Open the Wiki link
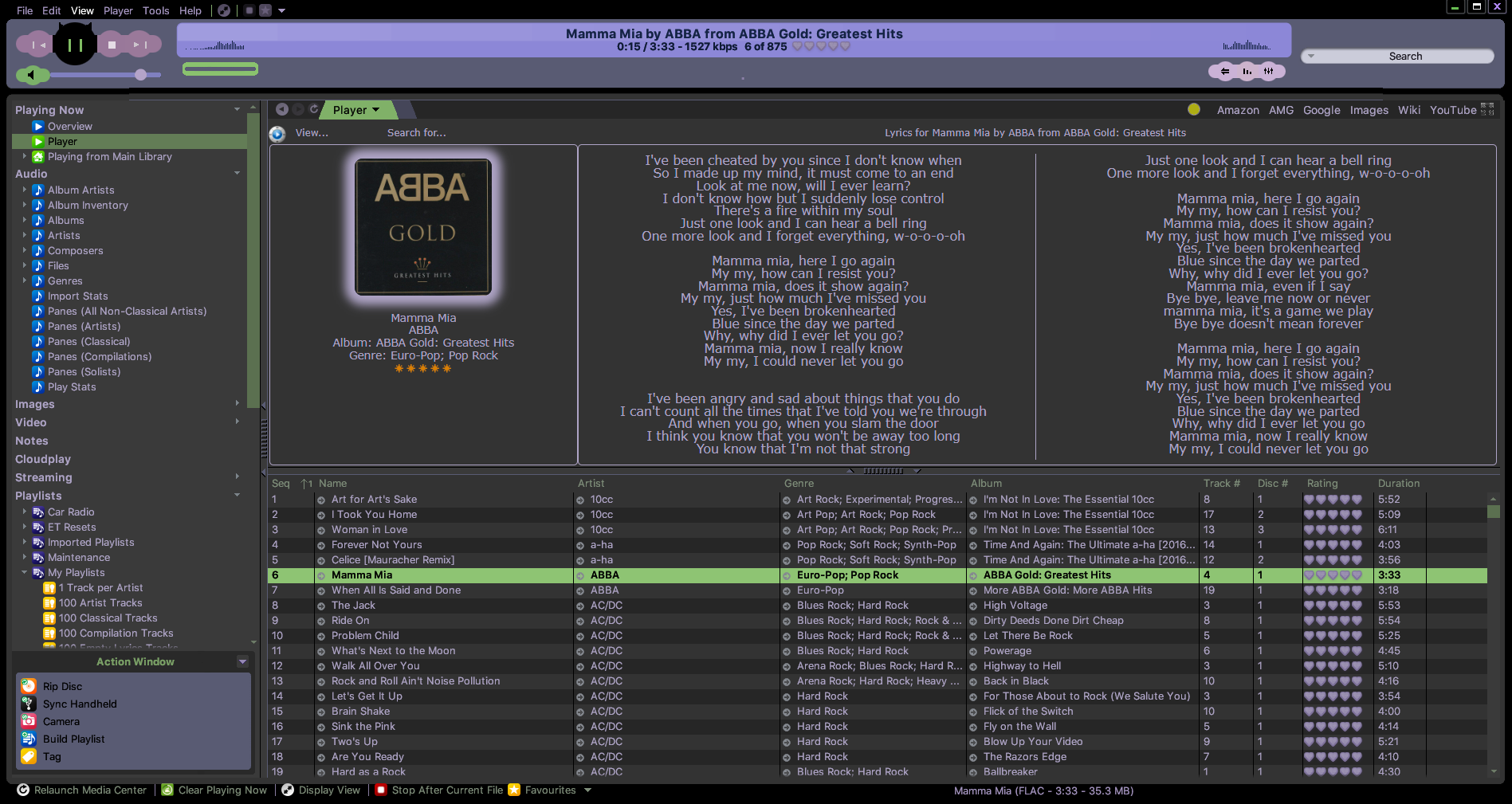Viewport: 1512px width, 804px height. (1408, 110)
